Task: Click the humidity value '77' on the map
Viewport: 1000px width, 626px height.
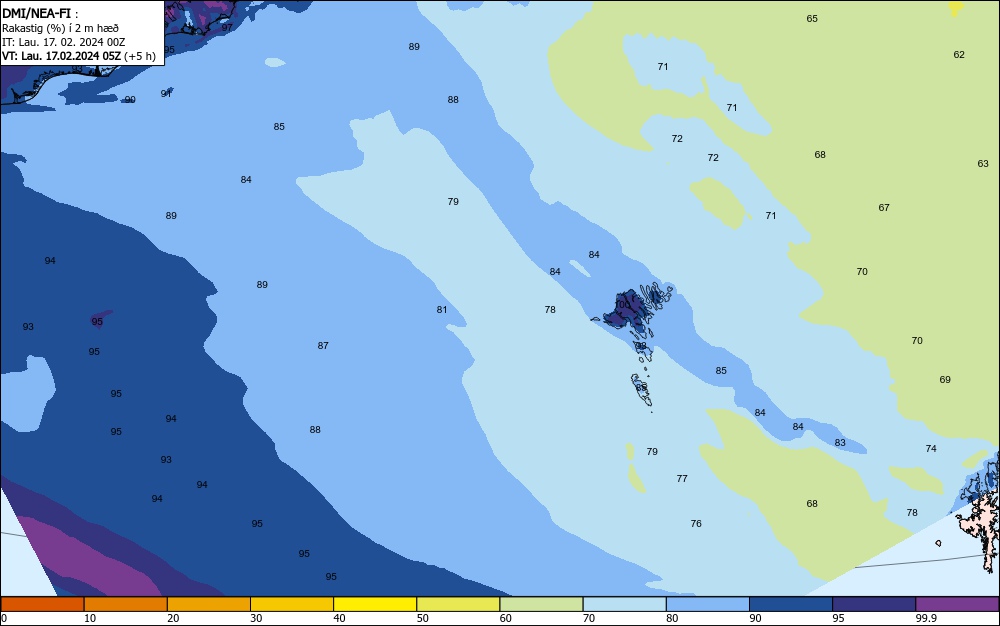Action: click(x=682, y=479)
